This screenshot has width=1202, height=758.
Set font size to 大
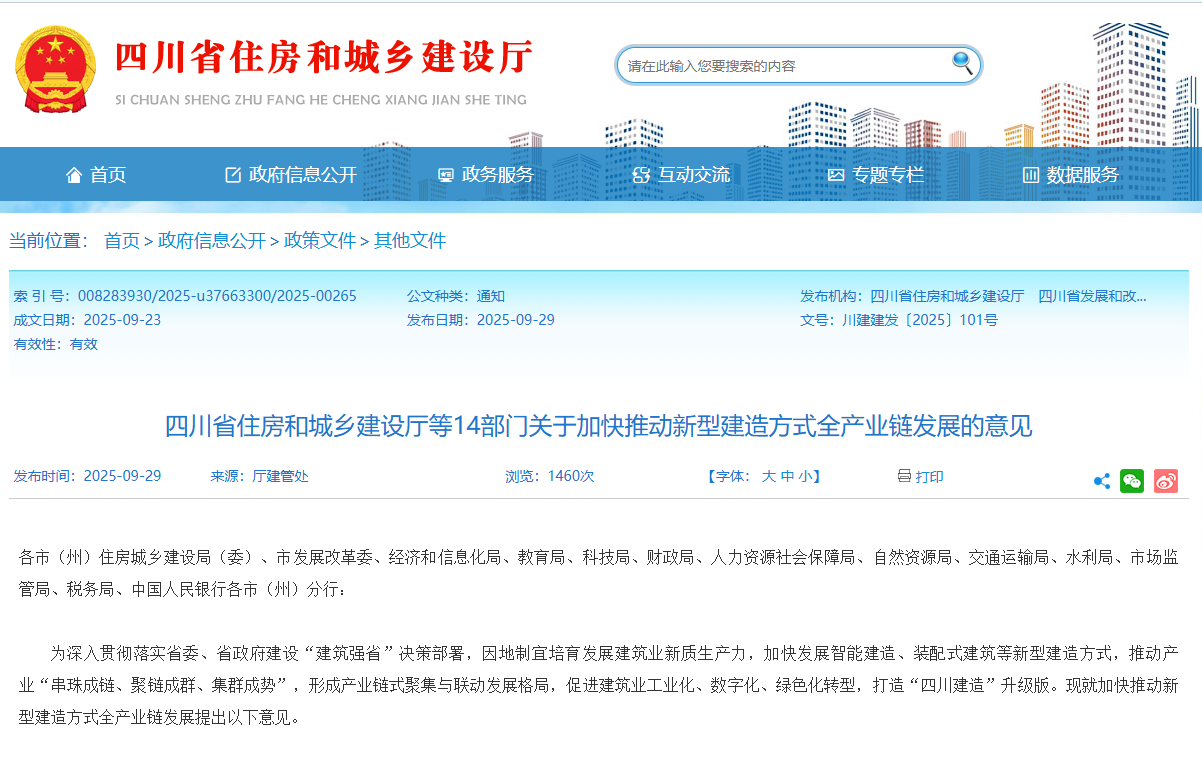pos(768,476)
